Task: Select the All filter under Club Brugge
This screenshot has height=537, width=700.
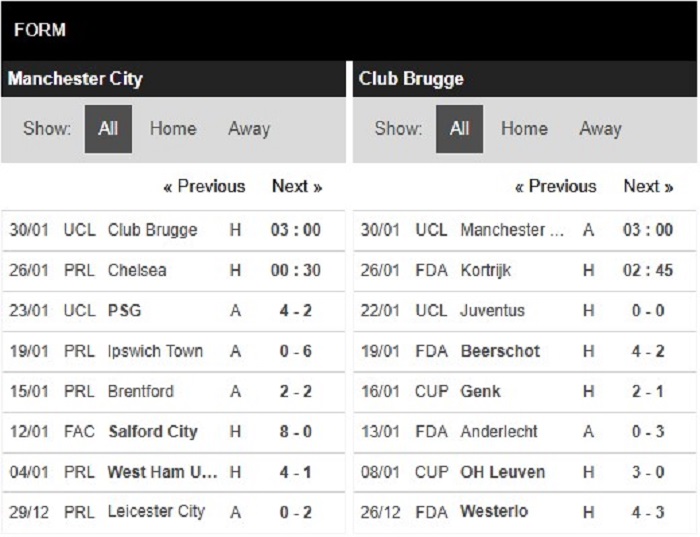Action: [459, 129]
